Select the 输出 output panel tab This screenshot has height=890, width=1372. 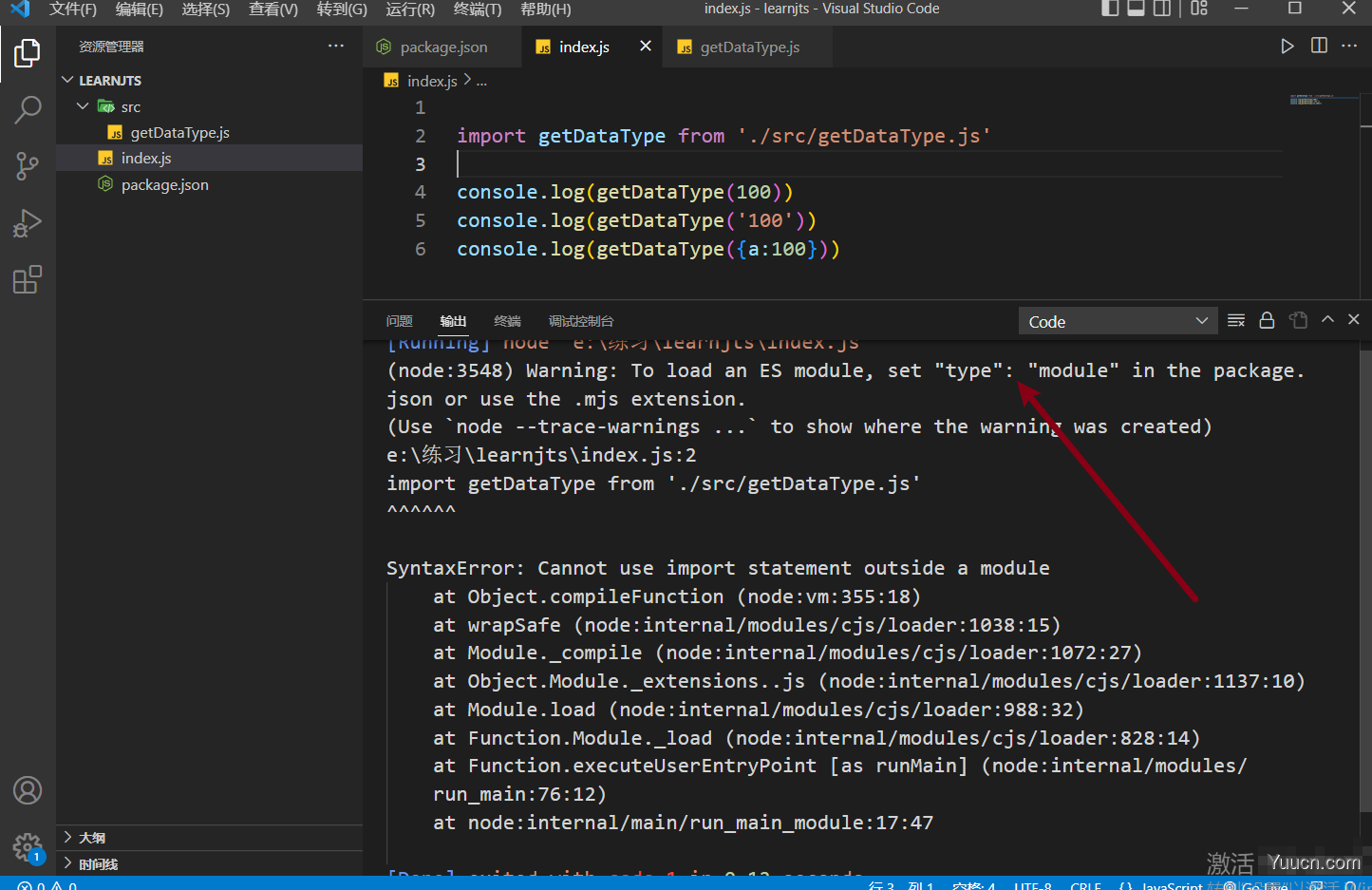[454, 321]
